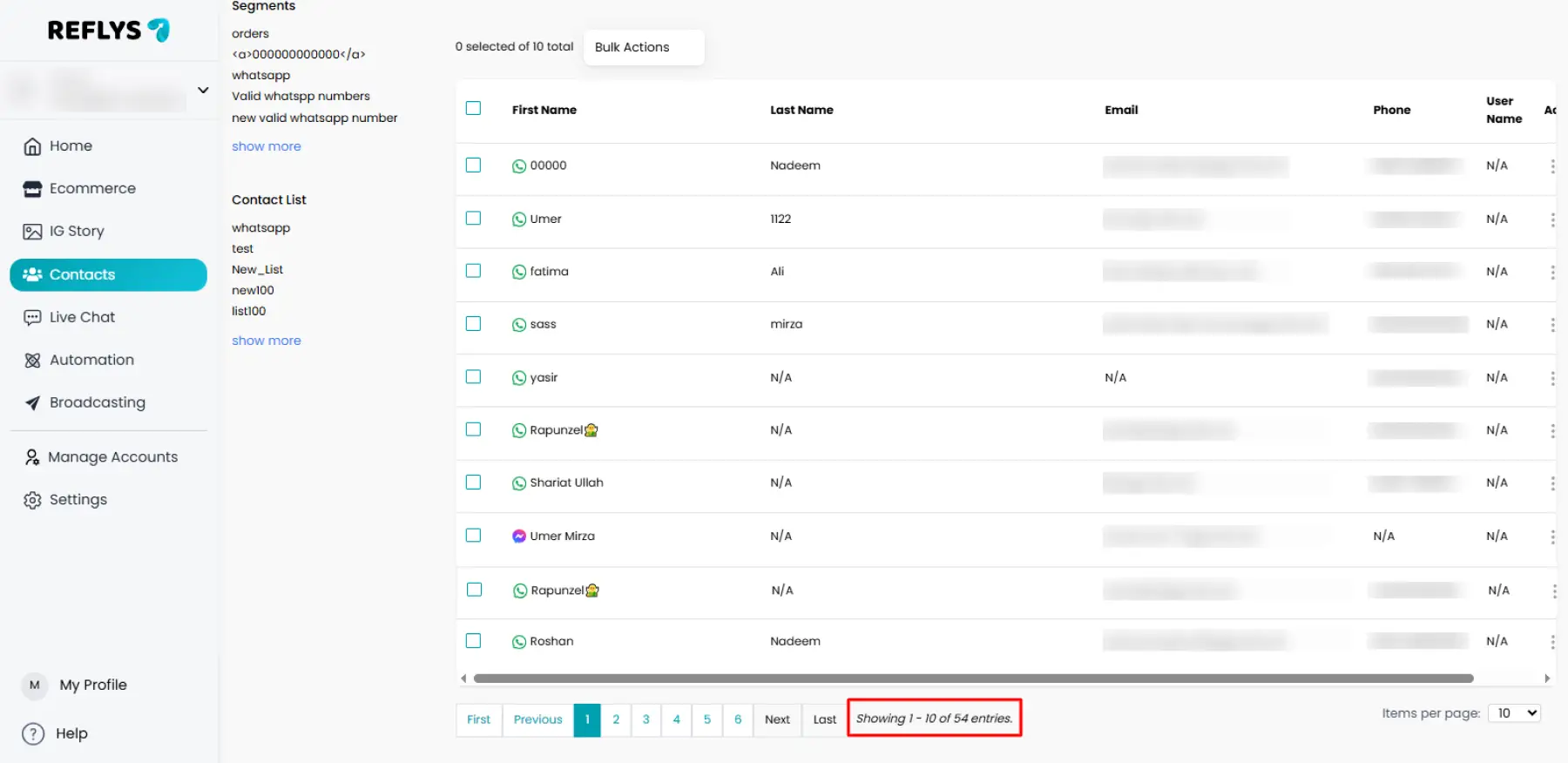Image resolution: width=1568 pixels, height=763 pixels.
Task: Click the Automation icon
Action: pos(32,361)
